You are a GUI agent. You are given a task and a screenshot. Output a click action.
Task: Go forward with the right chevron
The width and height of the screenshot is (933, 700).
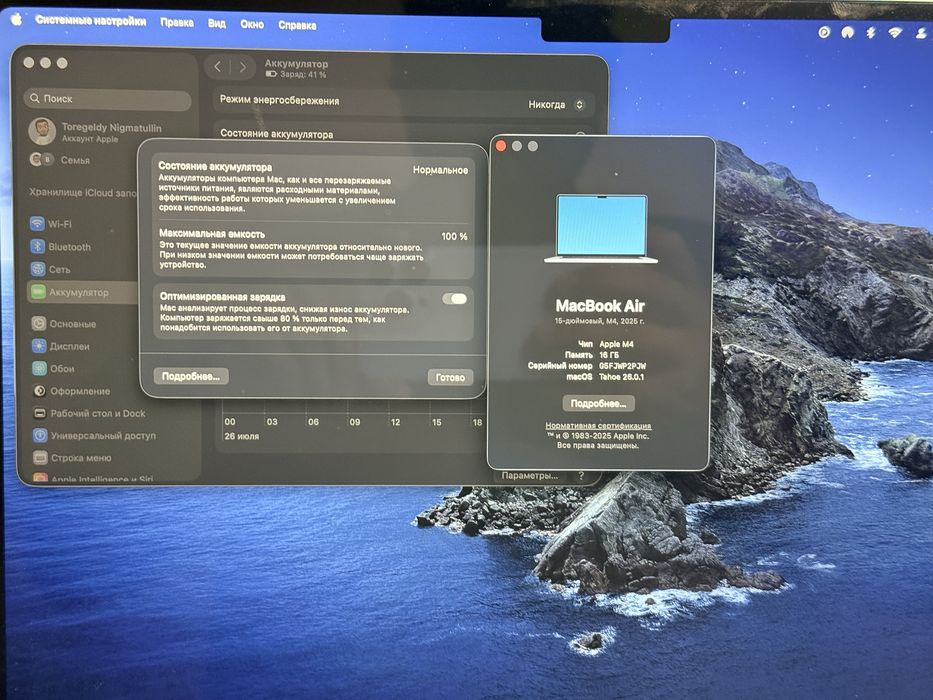(243, 67)
